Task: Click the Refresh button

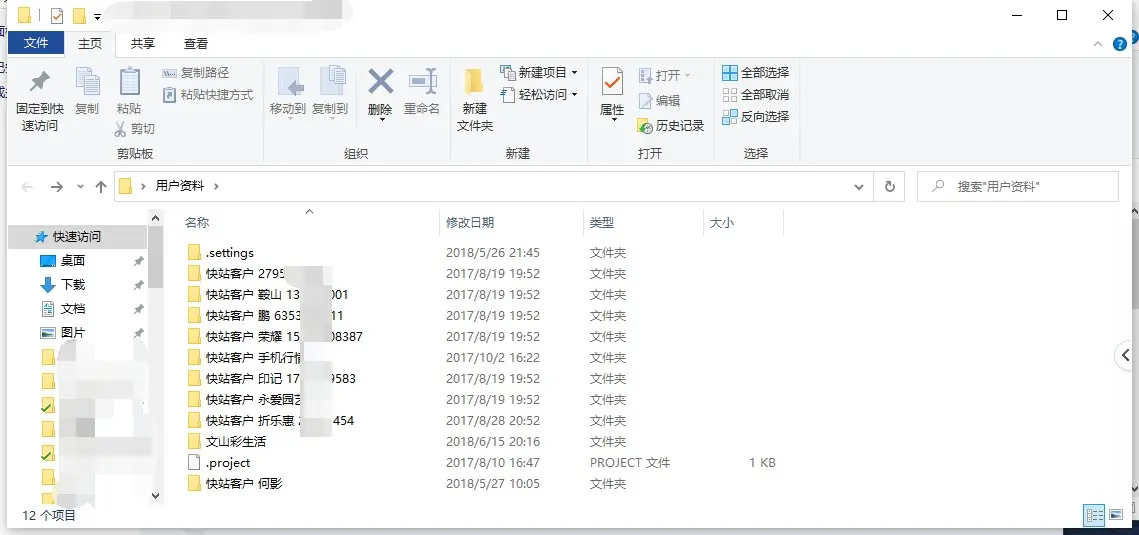Action: [x=889, y=187]
